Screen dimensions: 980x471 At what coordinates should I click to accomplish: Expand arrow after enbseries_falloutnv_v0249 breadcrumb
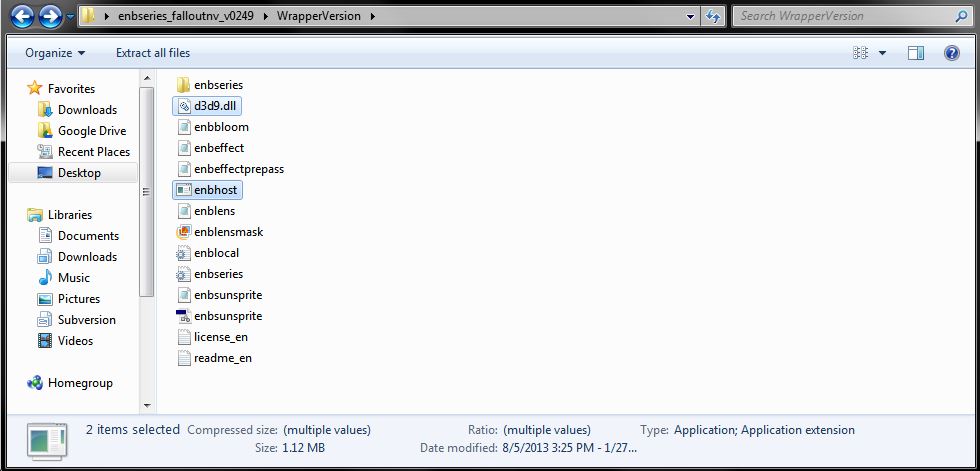pyautogui.click(x=264, y=16)
